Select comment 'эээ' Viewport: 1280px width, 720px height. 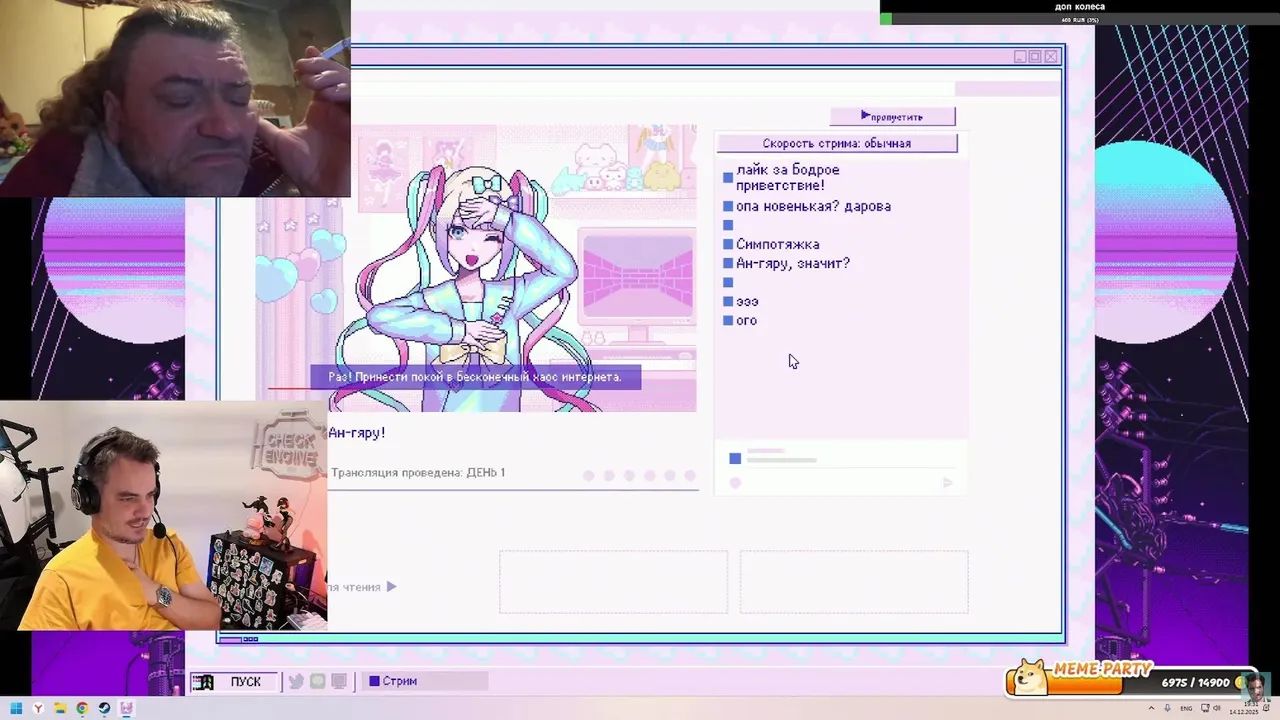pos(747,301)
